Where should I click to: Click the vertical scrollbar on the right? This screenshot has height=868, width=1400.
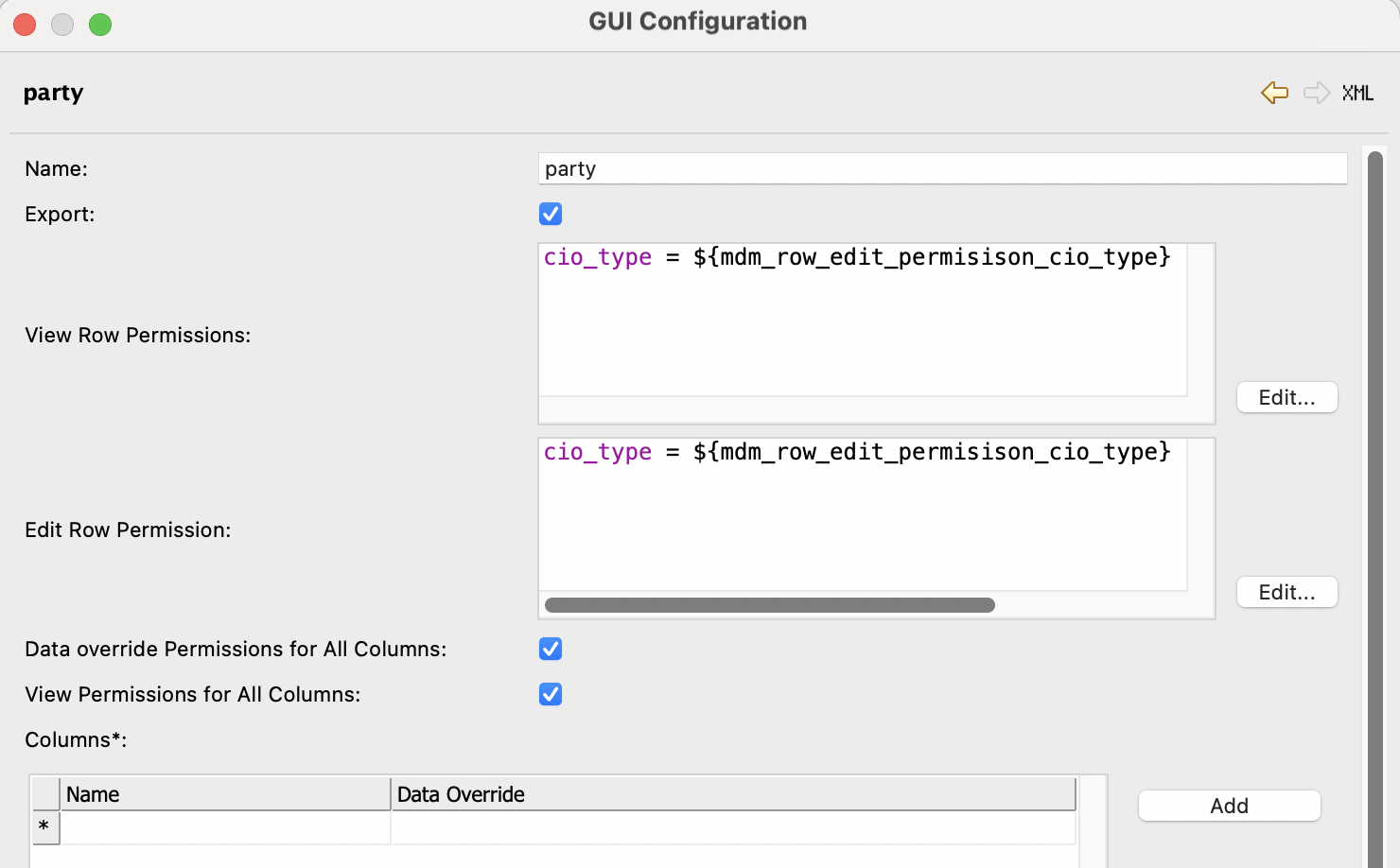coord(1375,501)
